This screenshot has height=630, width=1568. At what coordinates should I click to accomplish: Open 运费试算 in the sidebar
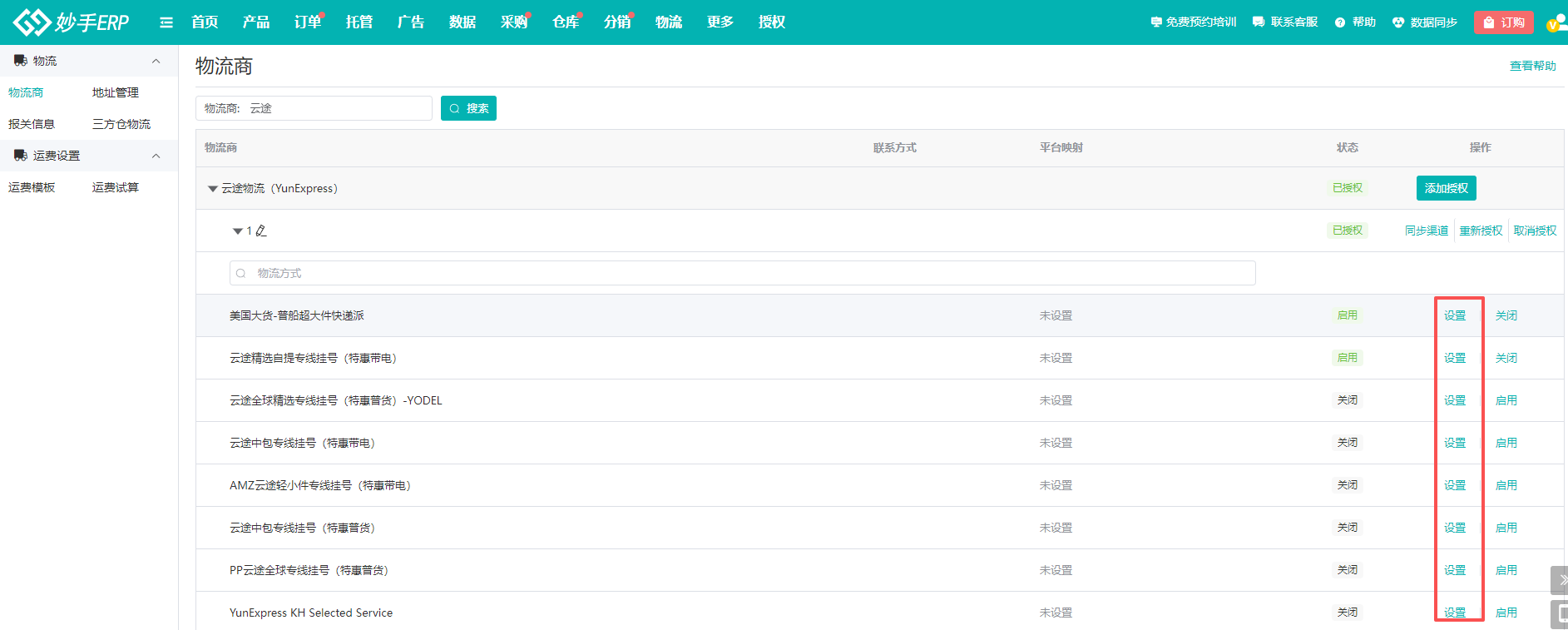[116, 187]
